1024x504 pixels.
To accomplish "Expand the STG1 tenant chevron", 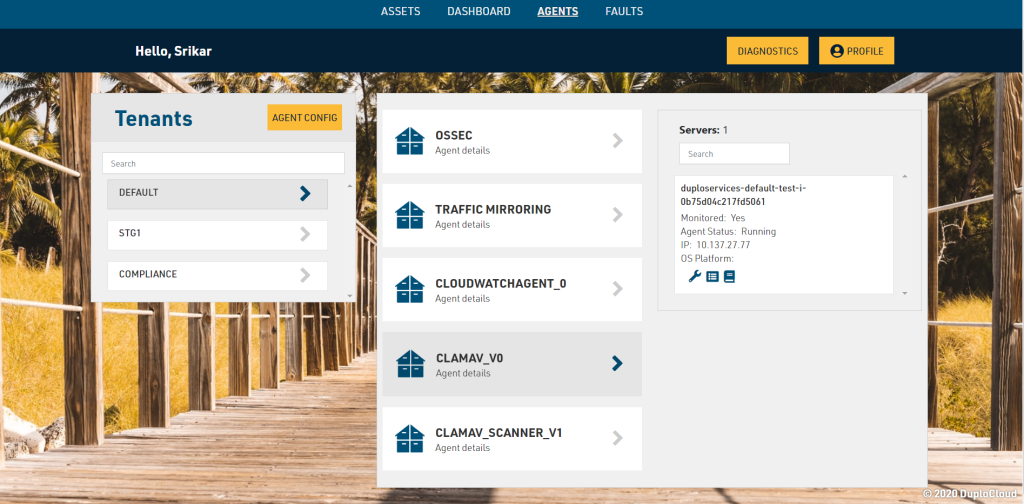I will tap(305, 234).
